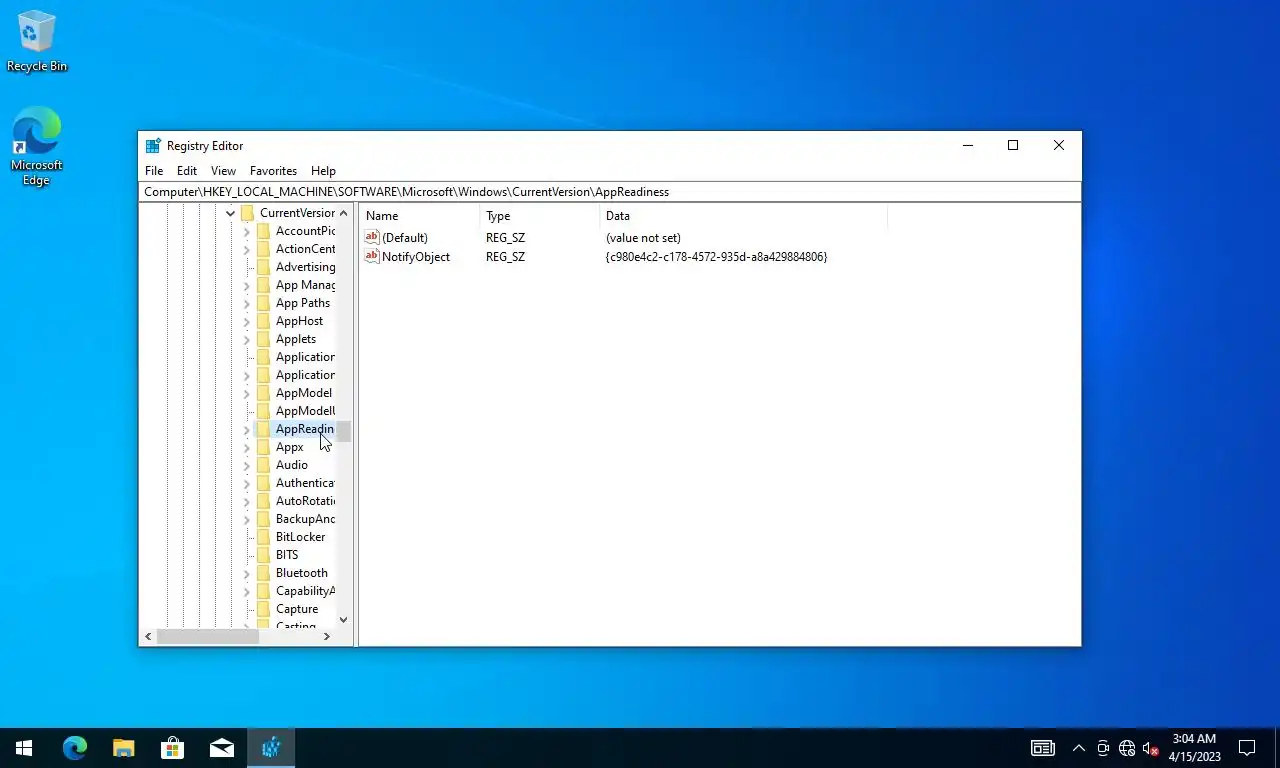This screenshot has height=768, width=1280.
Task: Click the (Default) string value icon
Action: [x=372, y=237]
